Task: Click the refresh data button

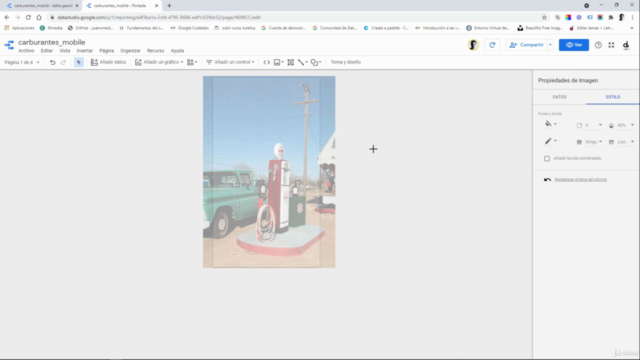Action: [492, 45]
